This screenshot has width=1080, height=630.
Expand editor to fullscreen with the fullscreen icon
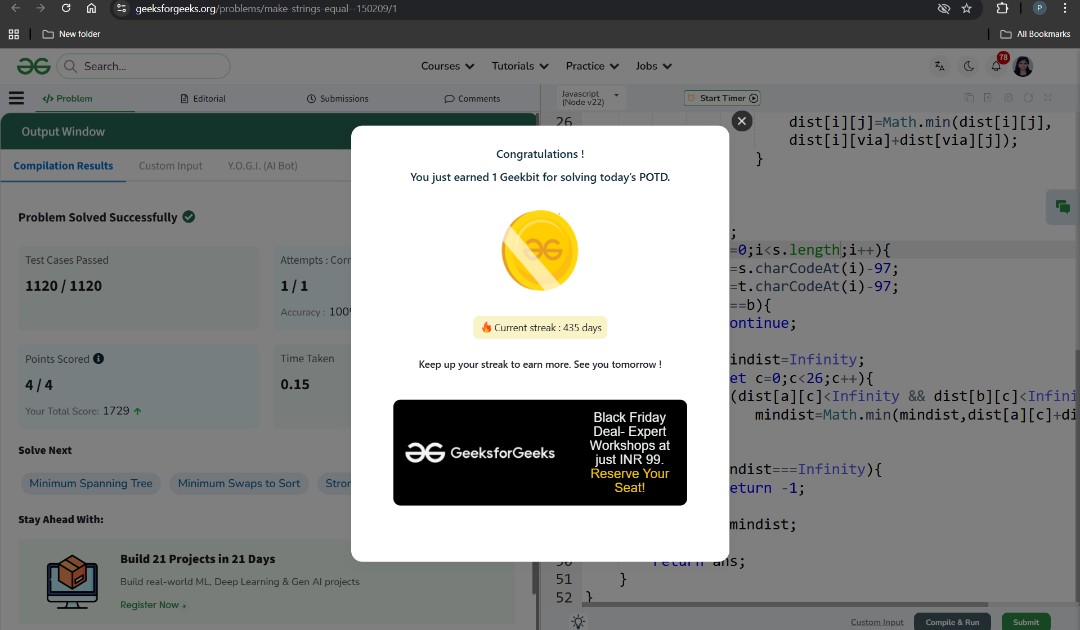[x=1048, y=97]
